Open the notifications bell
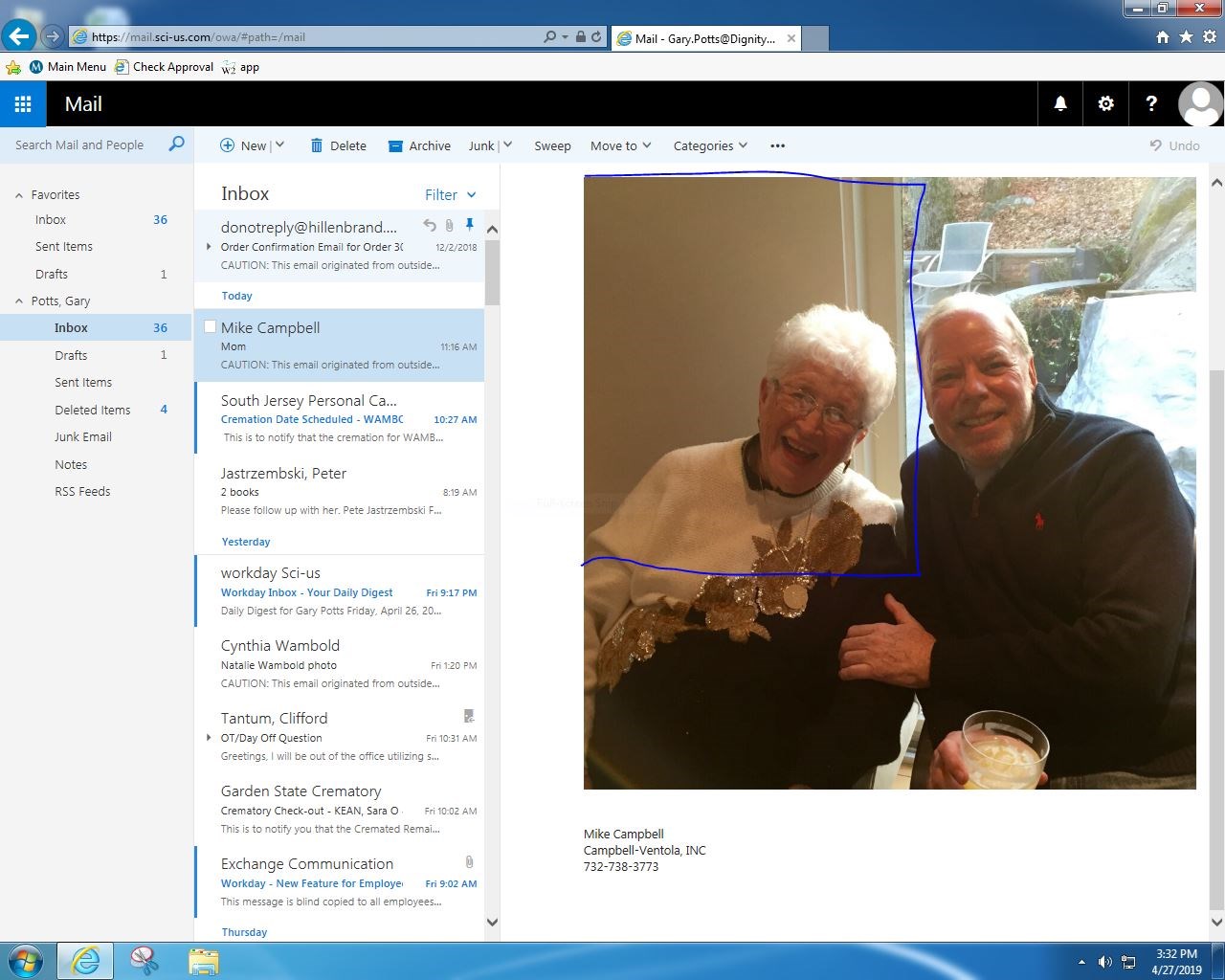Viewport: 1225px width, 980px height. coord(1060,104)
